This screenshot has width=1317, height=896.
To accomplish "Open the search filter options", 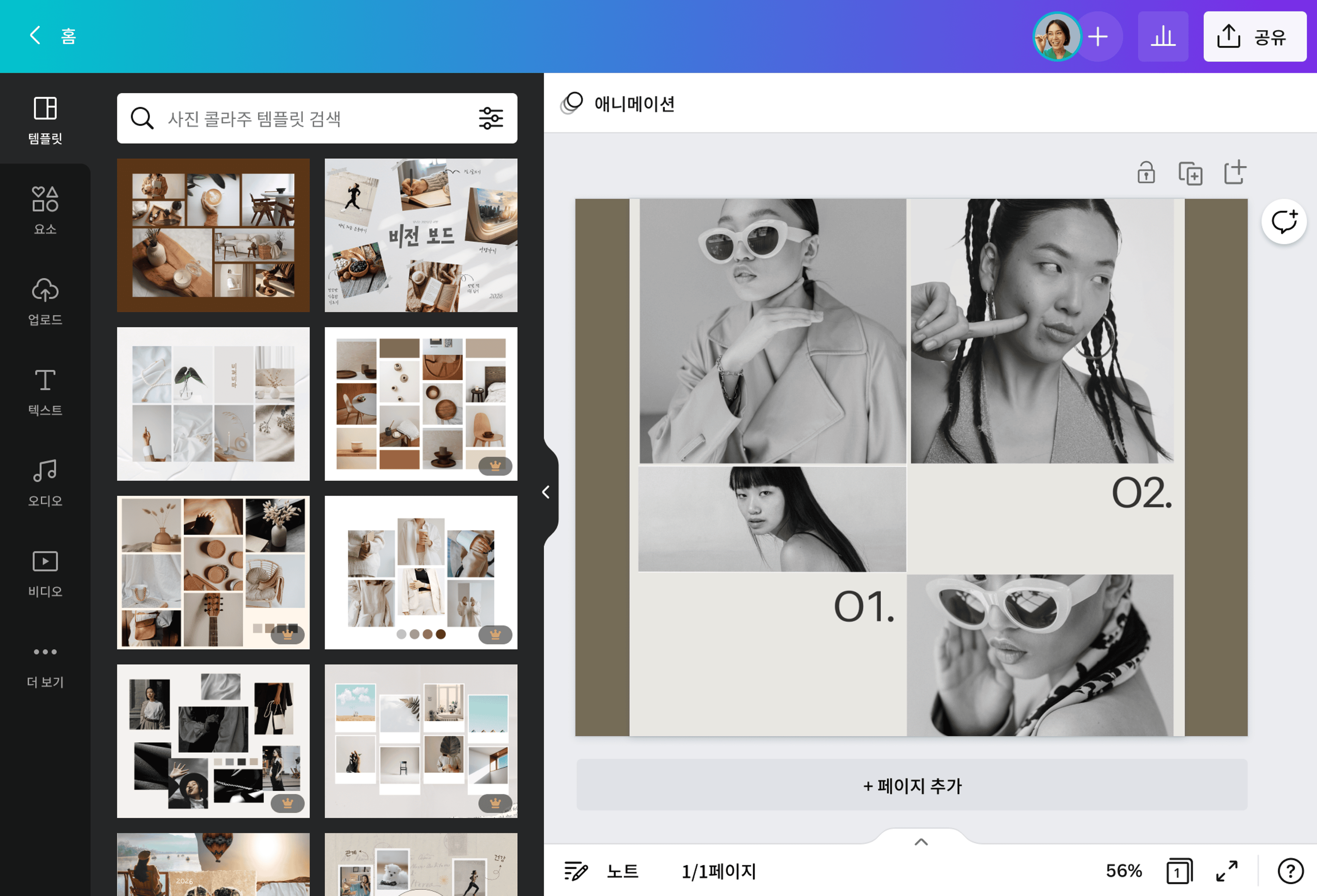I will pyautogui.click(x=491, y=118).
